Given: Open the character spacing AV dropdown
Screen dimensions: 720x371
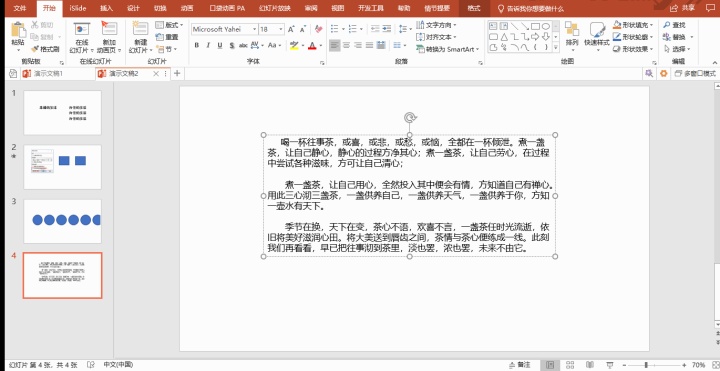Looking at the screenshot, I should 258,45.
